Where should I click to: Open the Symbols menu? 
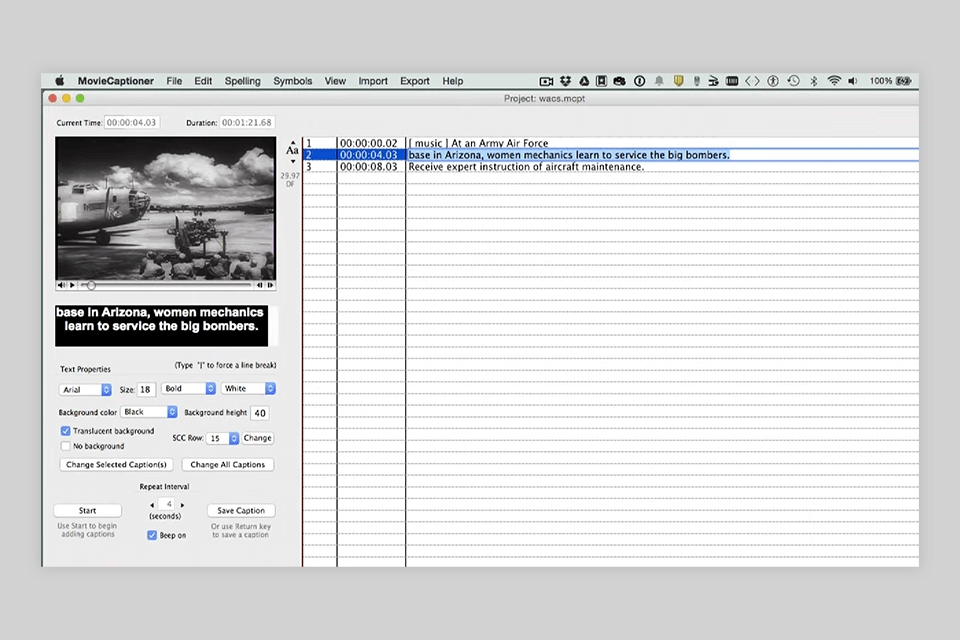292,81
